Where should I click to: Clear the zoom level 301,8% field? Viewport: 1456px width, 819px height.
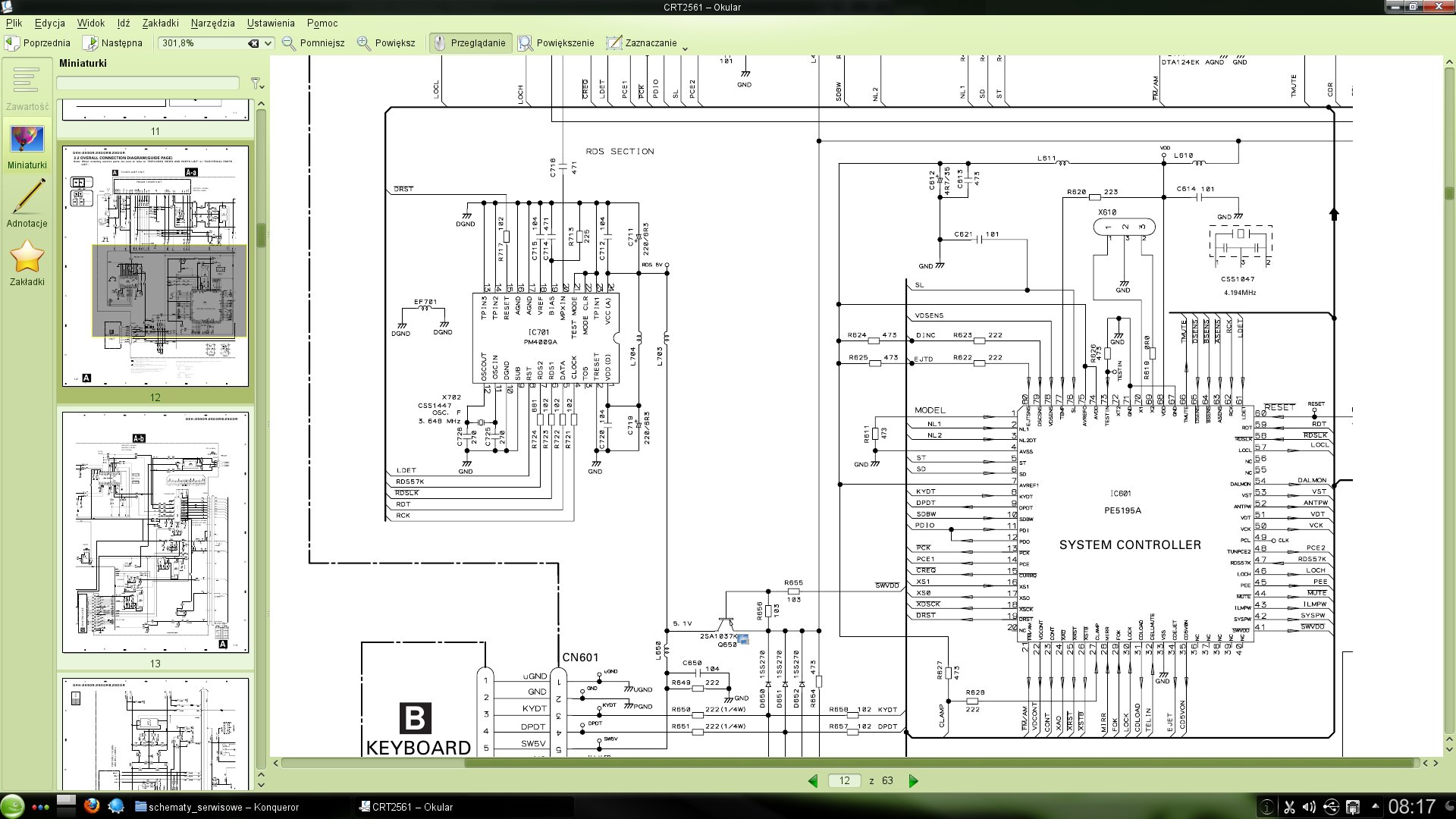pos(254,43)
